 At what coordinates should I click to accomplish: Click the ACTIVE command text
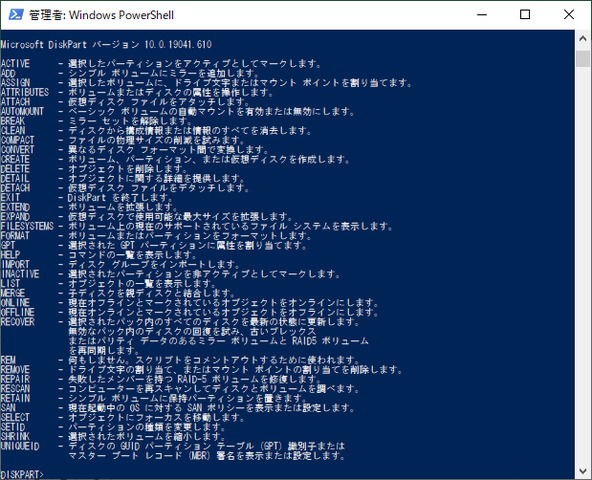[15, 63]
